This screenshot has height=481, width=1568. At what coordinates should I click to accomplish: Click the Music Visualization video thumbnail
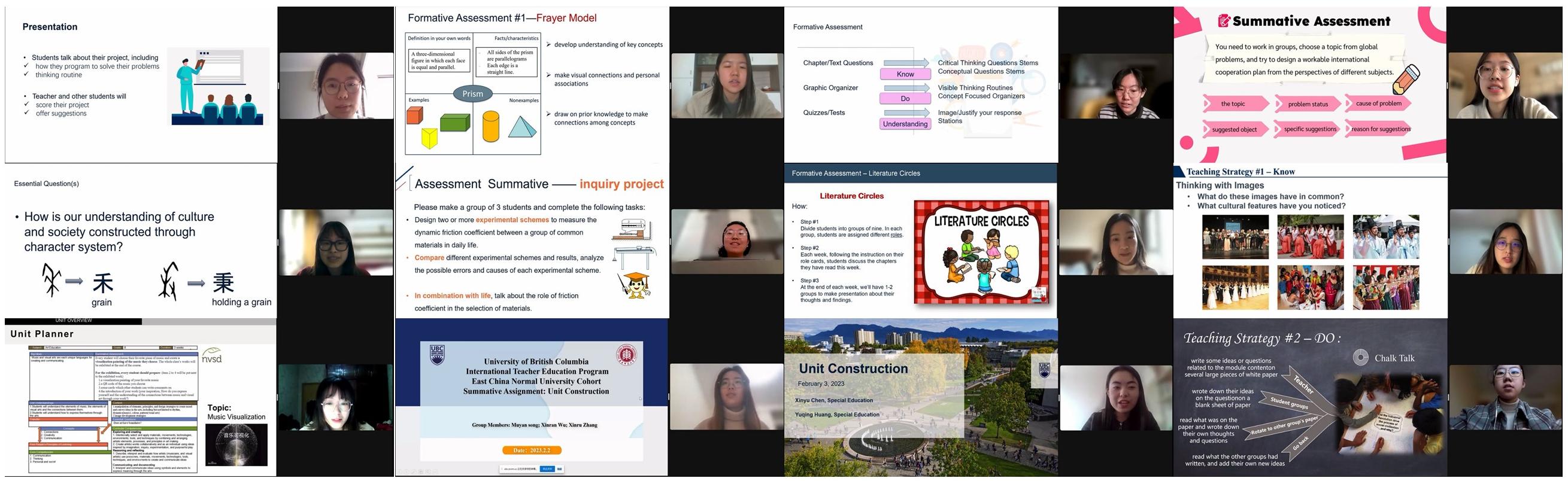(x=236, y=445)
